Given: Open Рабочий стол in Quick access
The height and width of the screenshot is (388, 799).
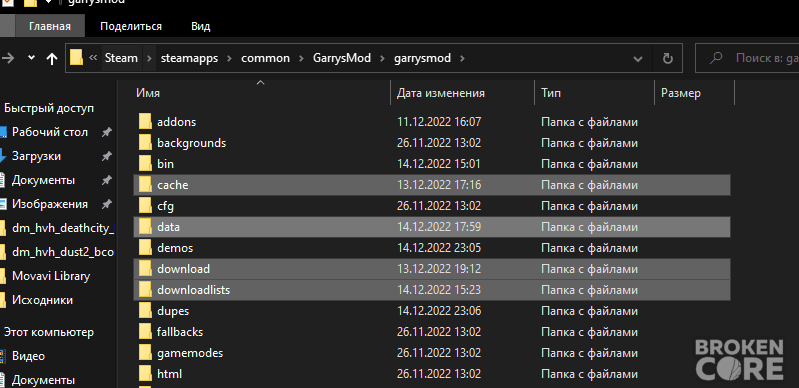Looking at the screenshot, I should tap(50, 132).
